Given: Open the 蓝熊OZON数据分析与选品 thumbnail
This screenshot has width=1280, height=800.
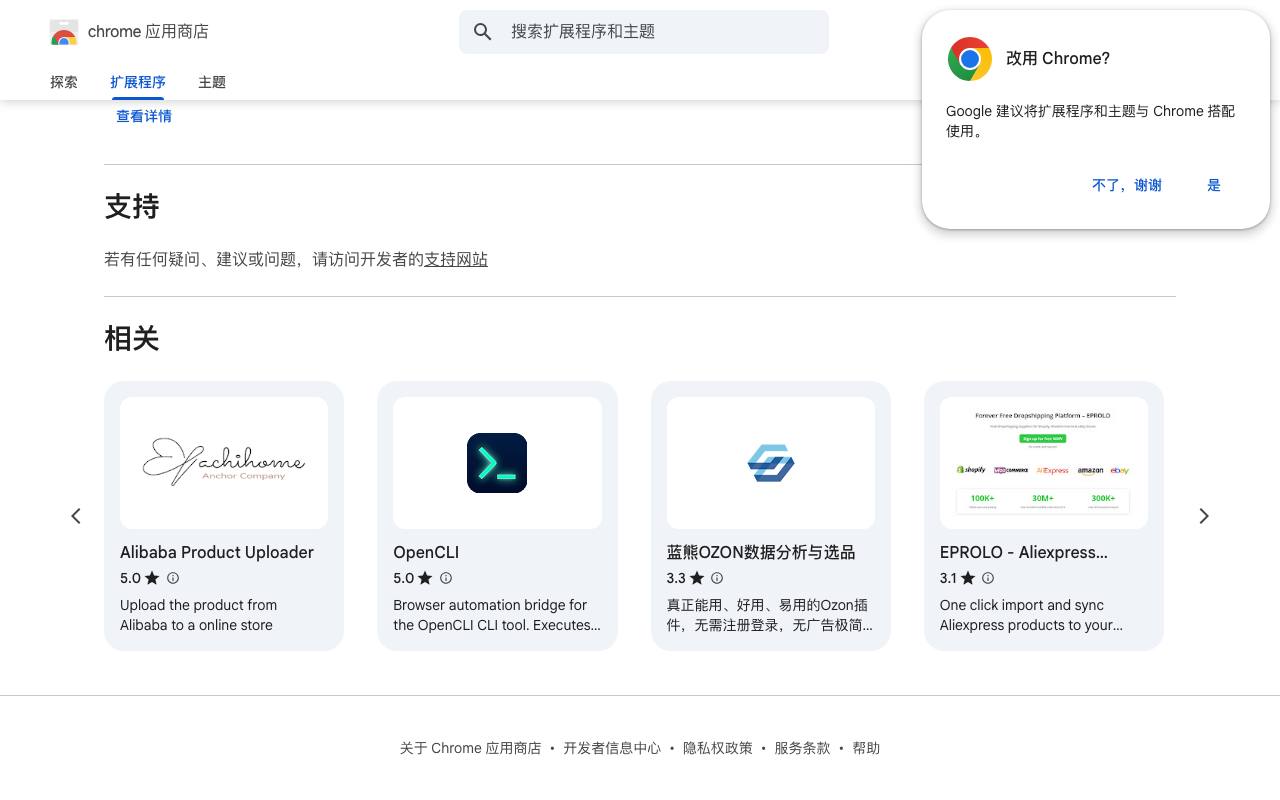Looking at the screenshot, I should click(x=771, y=463).
